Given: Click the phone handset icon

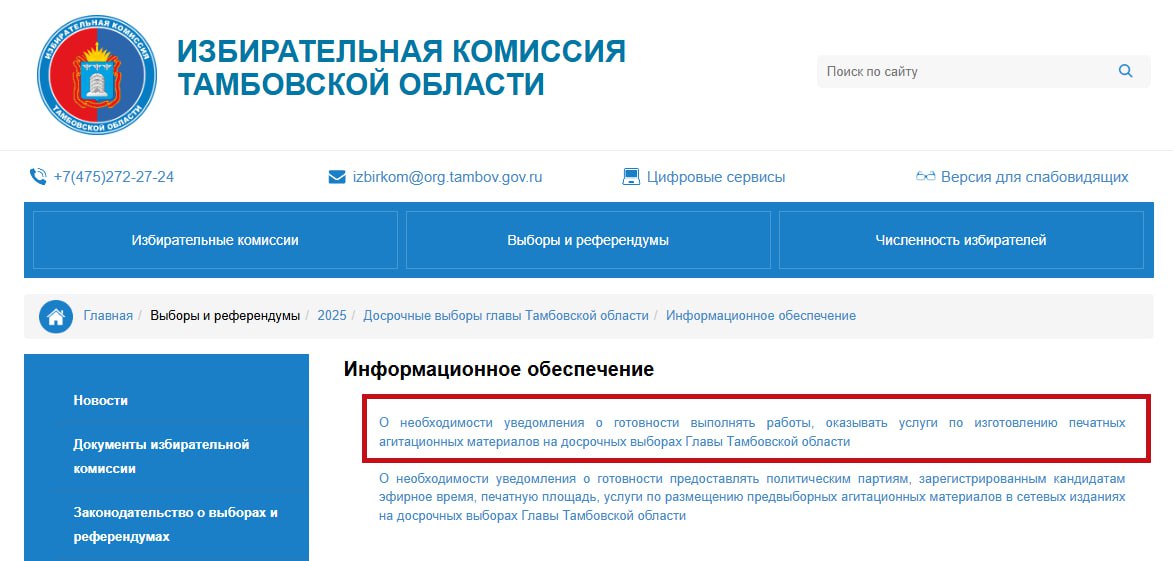Looking at the screenshot, I should coord(37,177).
